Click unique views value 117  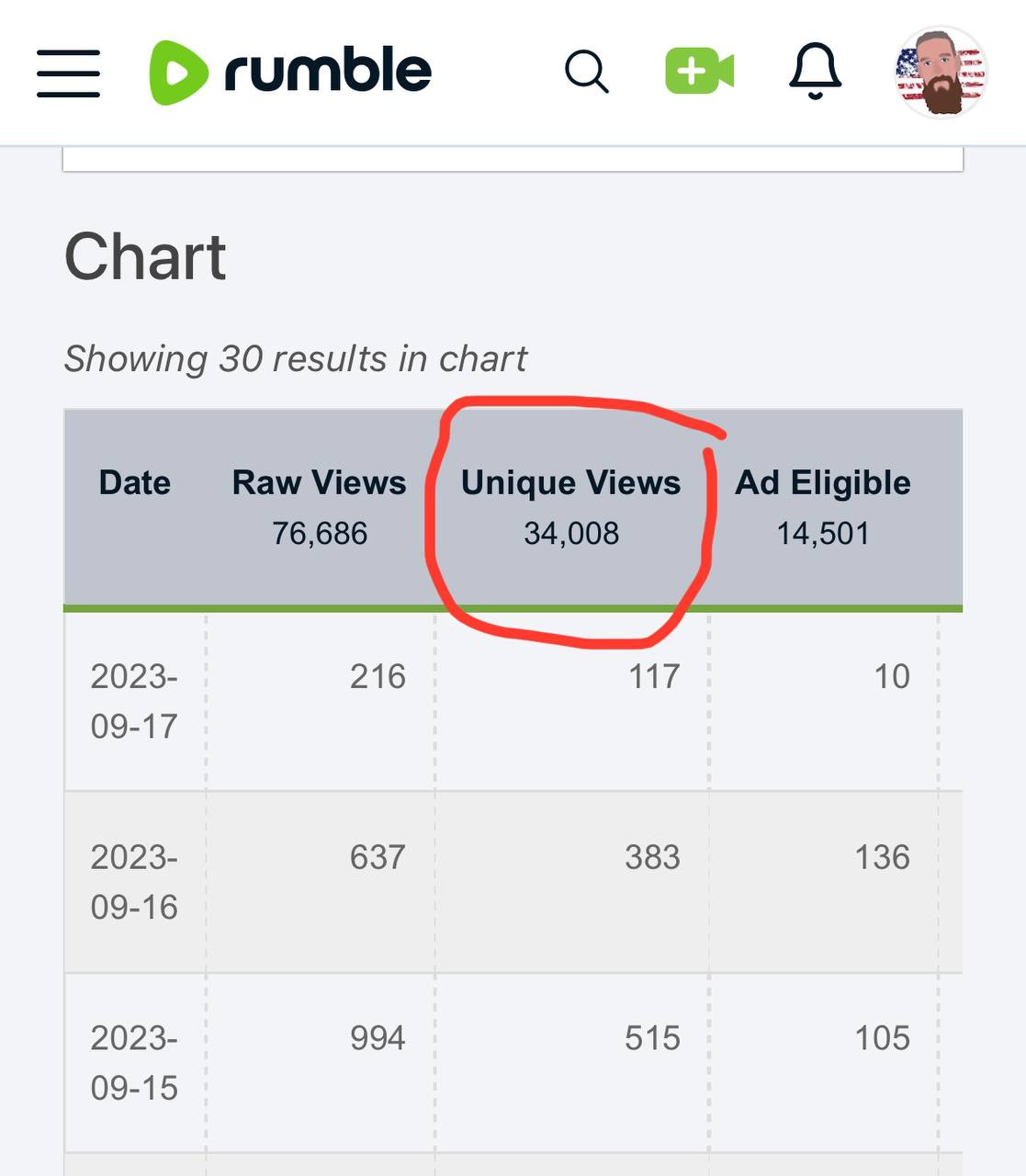click(x=654, y=676)
